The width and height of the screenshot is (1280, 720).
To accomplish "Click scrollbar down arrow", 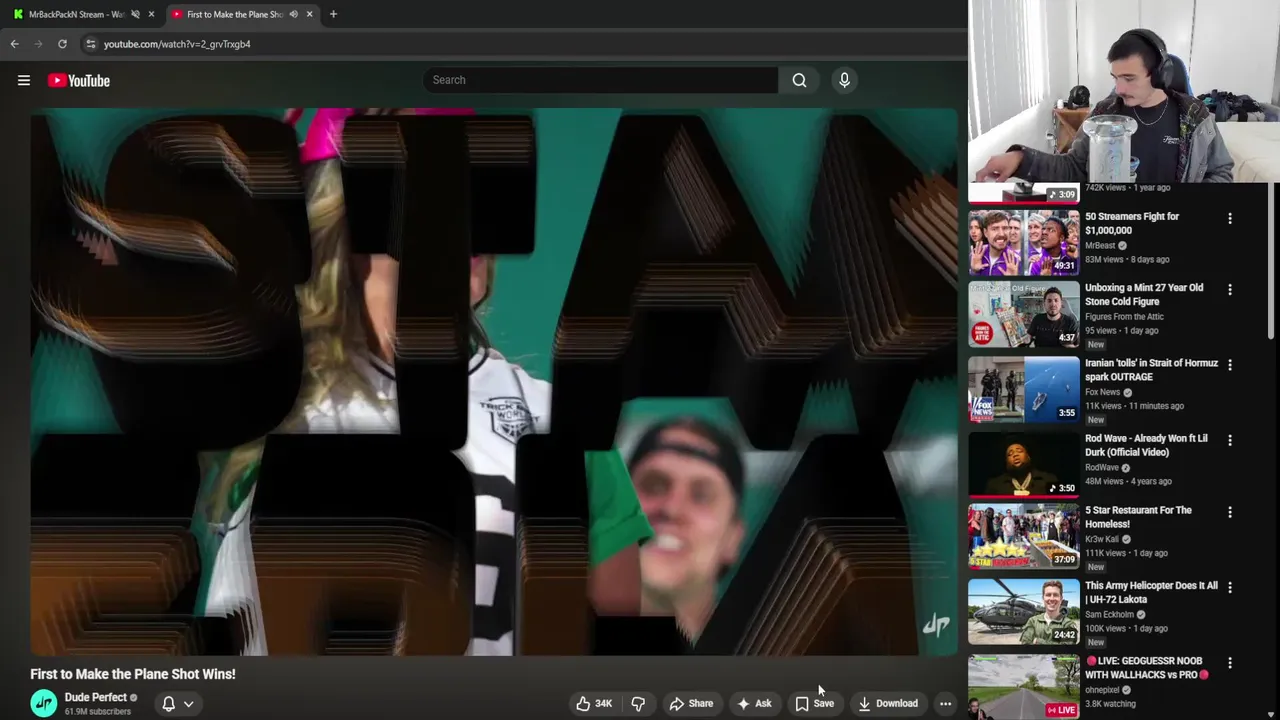I will [x=1272, y=714].
